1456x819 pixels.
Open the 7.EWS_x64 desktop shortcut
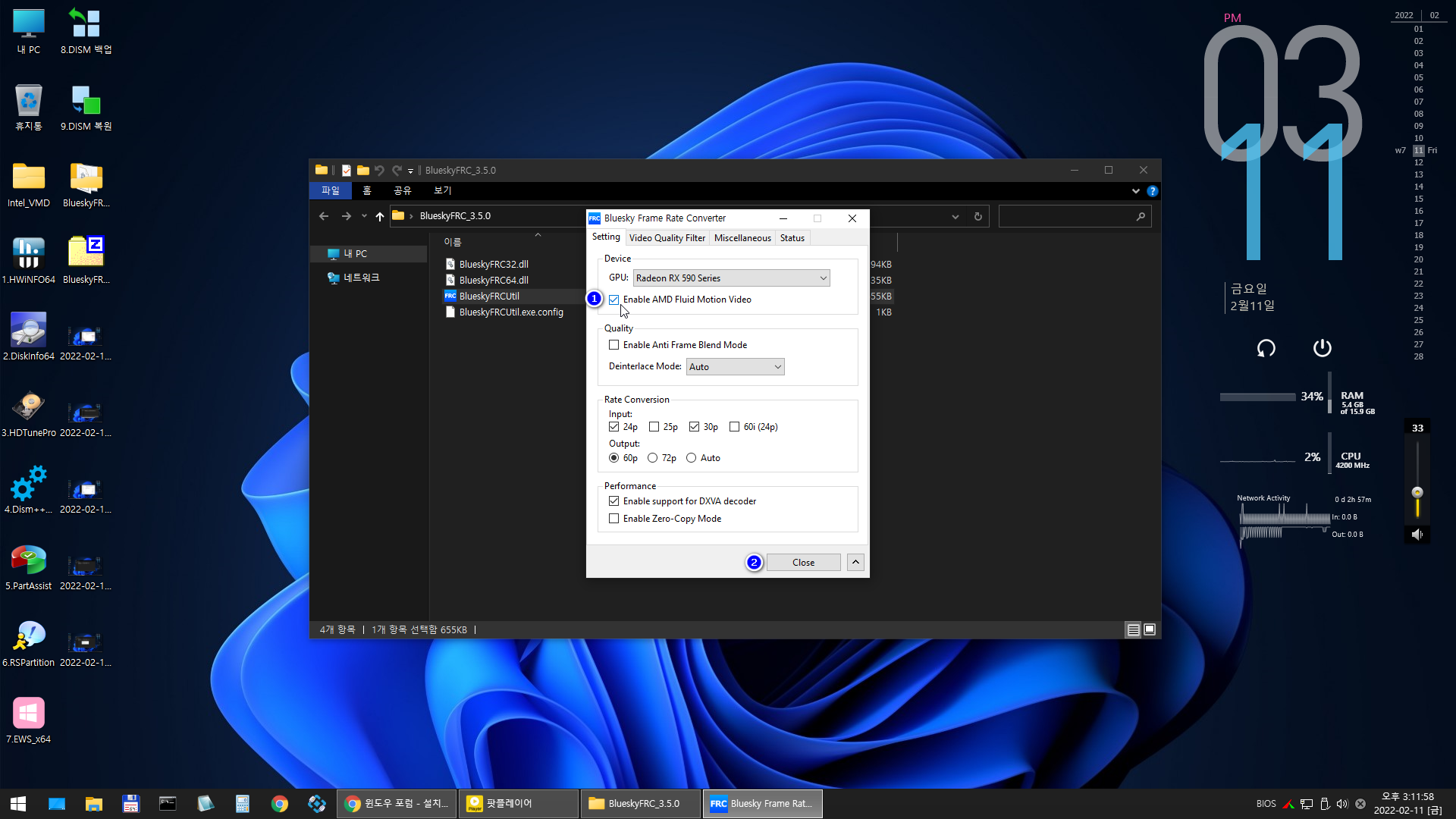(29, 720)
